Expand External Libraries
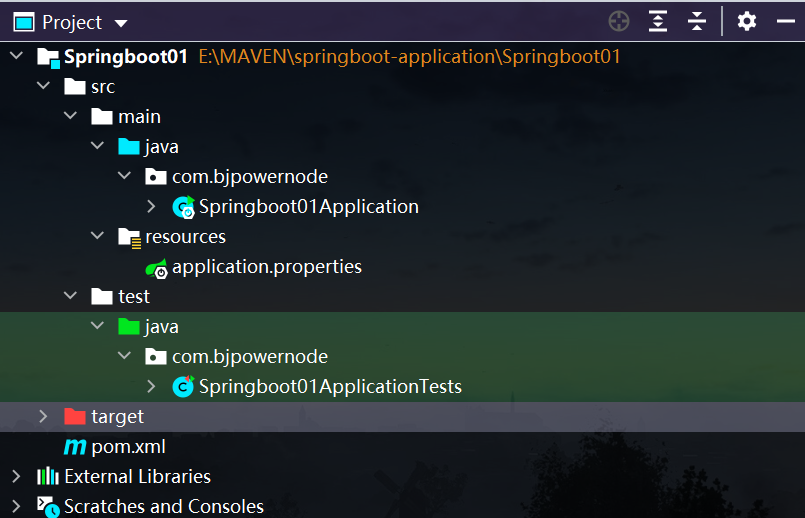The width and height of the screenshot is (805, 518). pyautogui.click(x=16, y=476)
